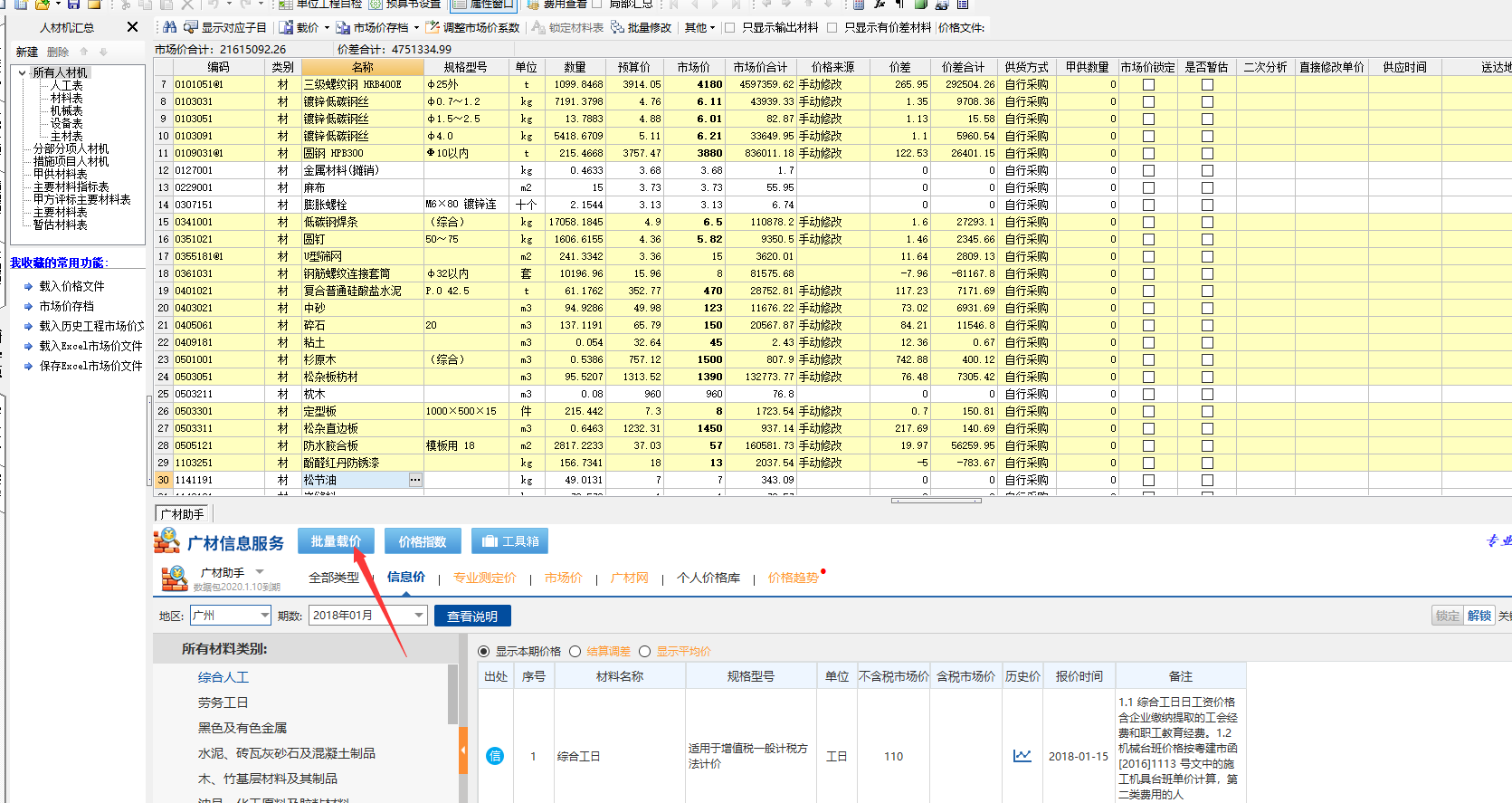The image size is (1512, 803).
Task: Click 调整市场价系数 toolbar icon
Action: tap(433, 27)
